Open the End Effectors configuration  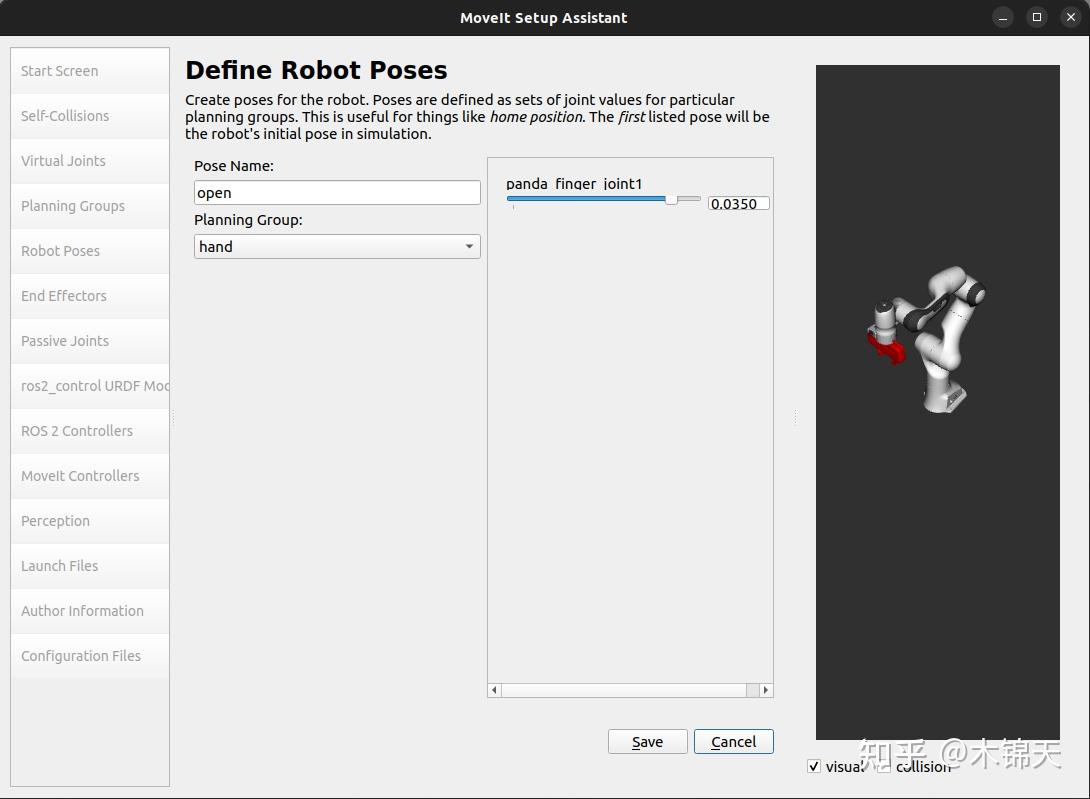tap(64, 296)
